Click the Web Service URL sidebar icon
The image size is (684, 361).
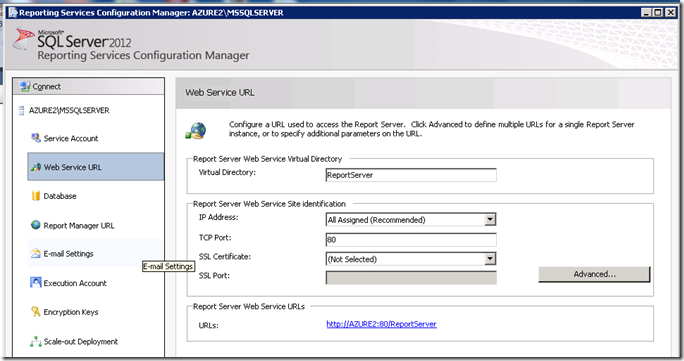(x=36, y=167)
